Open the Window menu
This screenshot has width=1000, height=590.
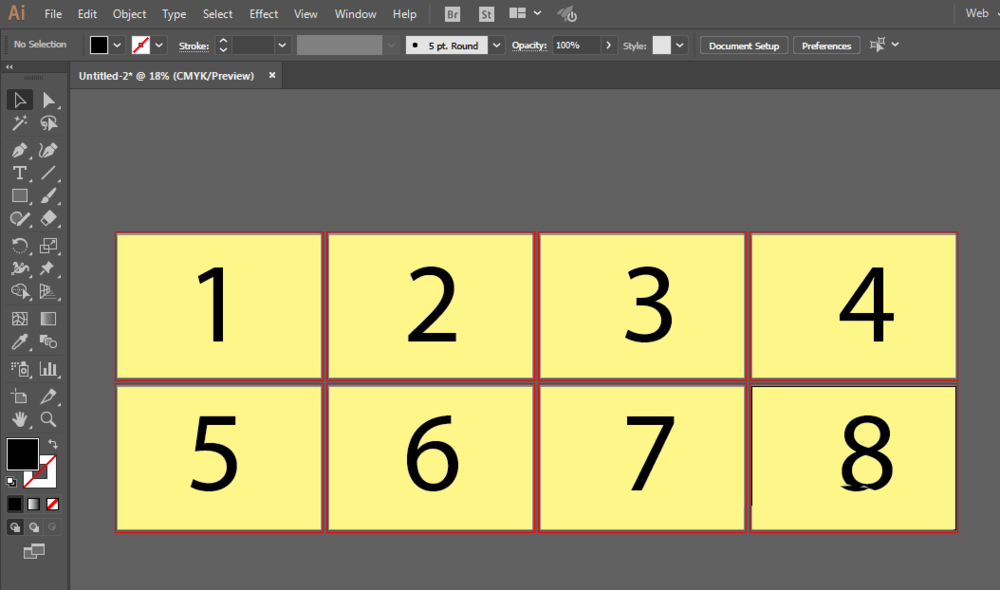click(x=355, y=14)
